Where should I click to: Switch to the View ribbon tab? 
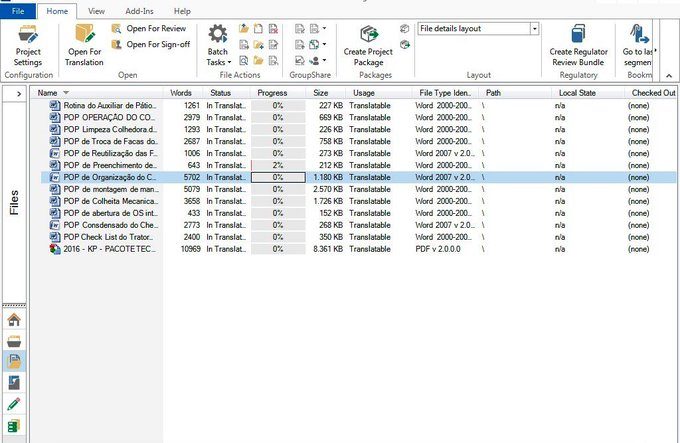(x=96, y=11)
